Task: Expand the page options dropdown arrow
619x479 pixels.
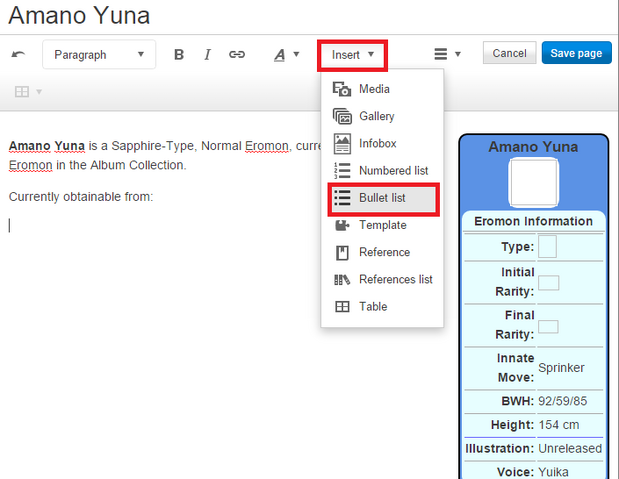Action: pos(458,54)
